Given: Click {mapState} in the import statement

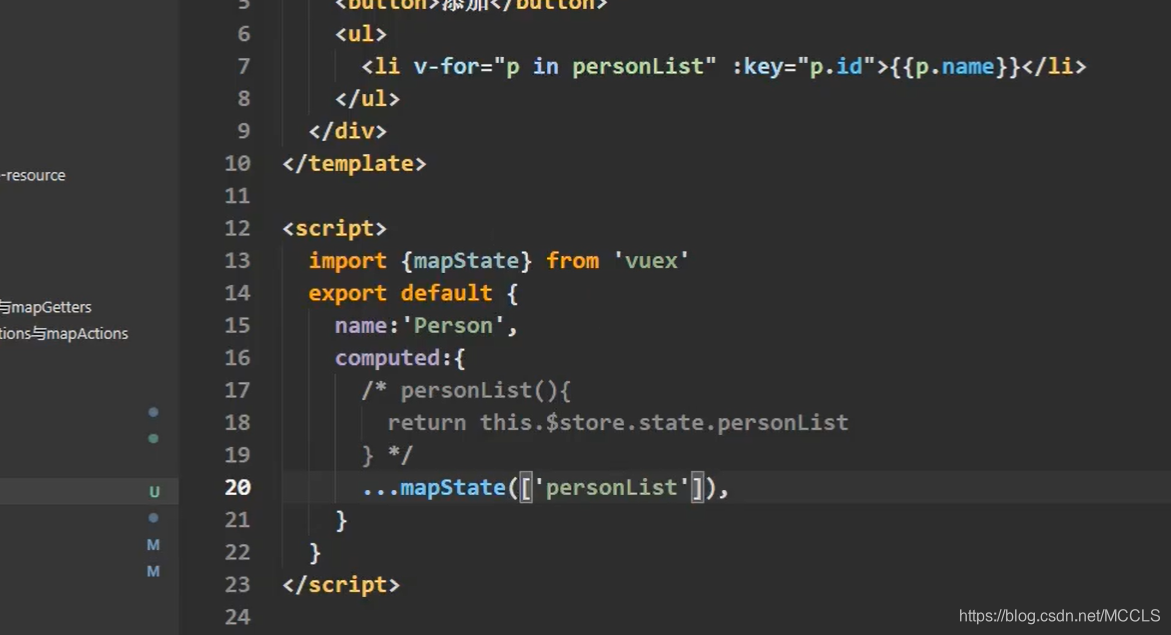Looking at the screenshot, I should pos(466,261).
